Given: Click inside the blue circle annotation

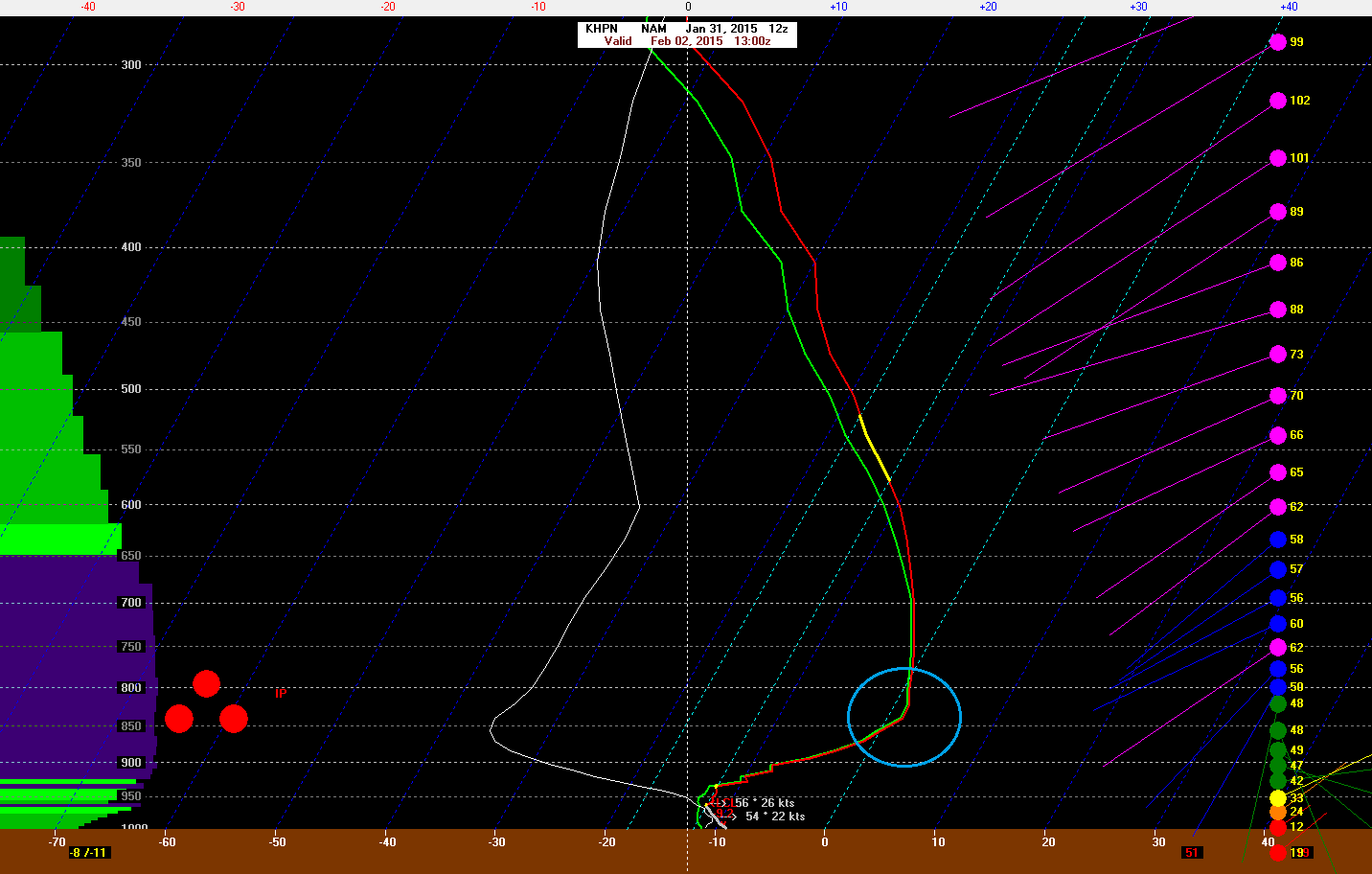Looking at the screenshot, I should 903,717.
